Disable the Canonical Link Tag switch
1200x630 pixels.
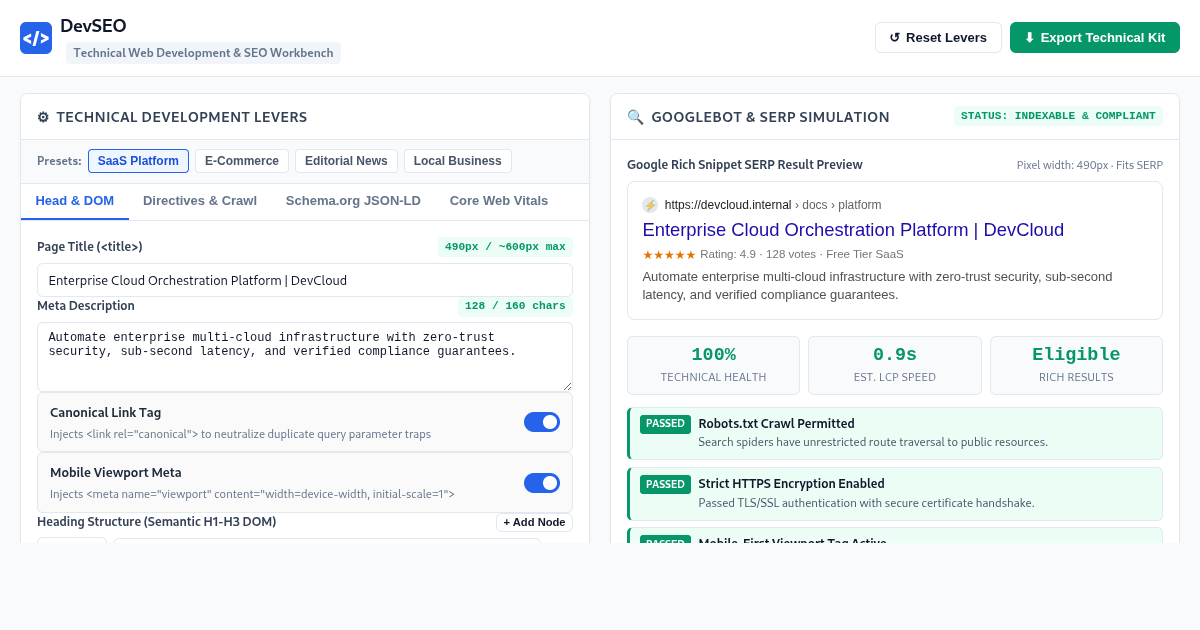coord(542,422)
